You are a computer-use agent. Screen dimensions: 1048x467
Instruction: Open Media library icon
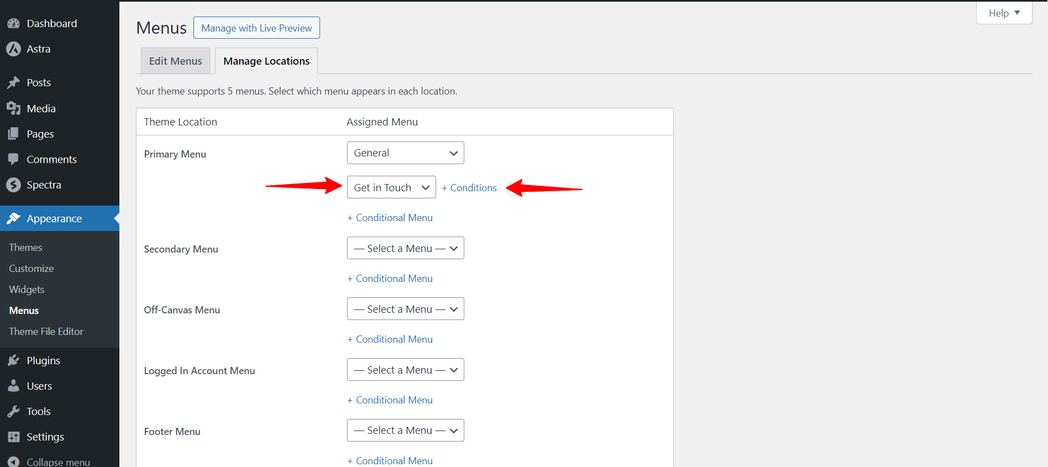[x=13, y=108]
